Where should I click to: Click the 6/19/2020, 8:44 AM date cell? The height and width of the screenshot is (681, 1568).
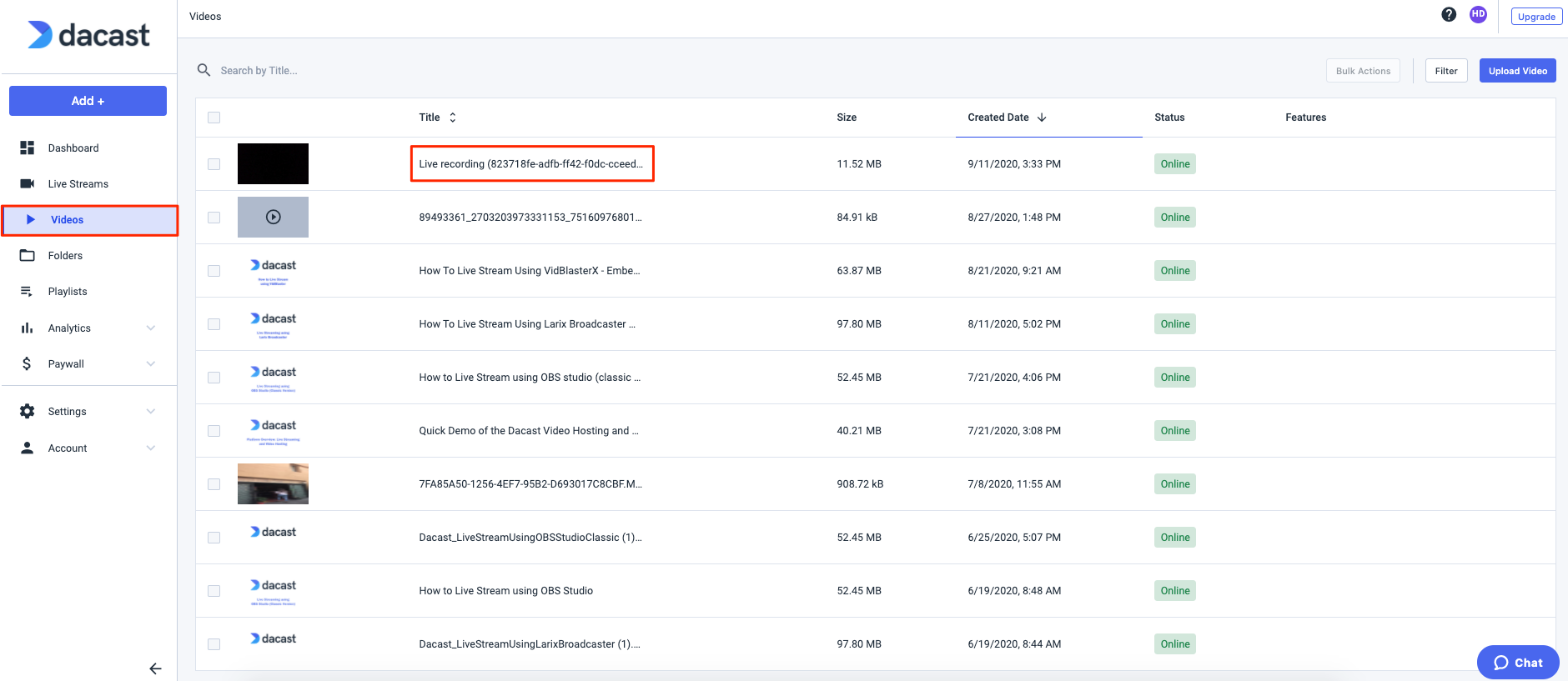1014,644
